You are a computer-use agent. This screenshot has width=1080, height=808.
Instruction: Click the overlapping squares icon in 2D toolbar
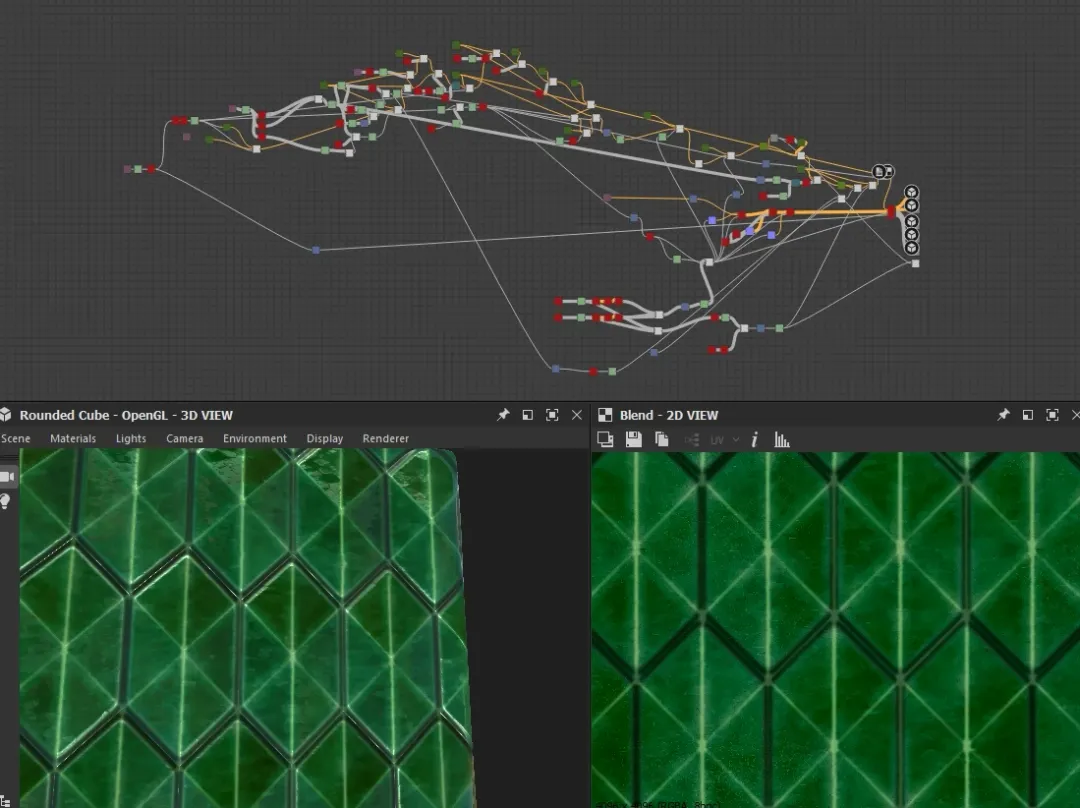pos(605,439)
